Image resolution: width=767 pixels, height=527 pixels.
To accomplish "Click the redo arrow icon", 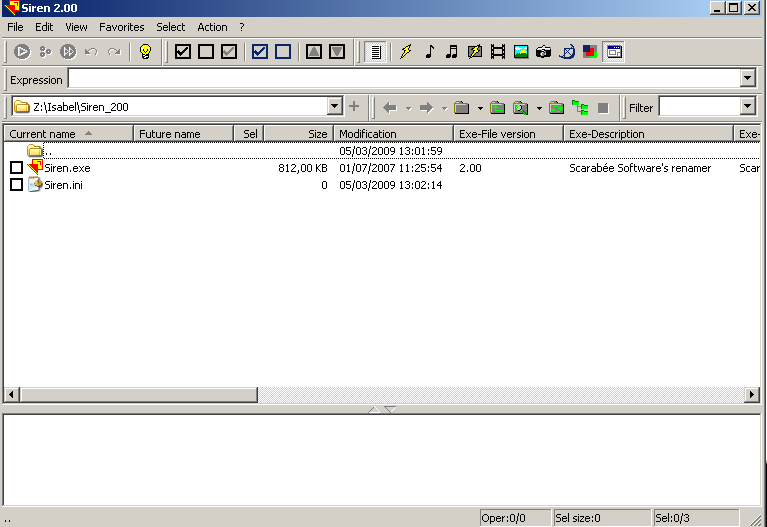I will coord(114,51).
